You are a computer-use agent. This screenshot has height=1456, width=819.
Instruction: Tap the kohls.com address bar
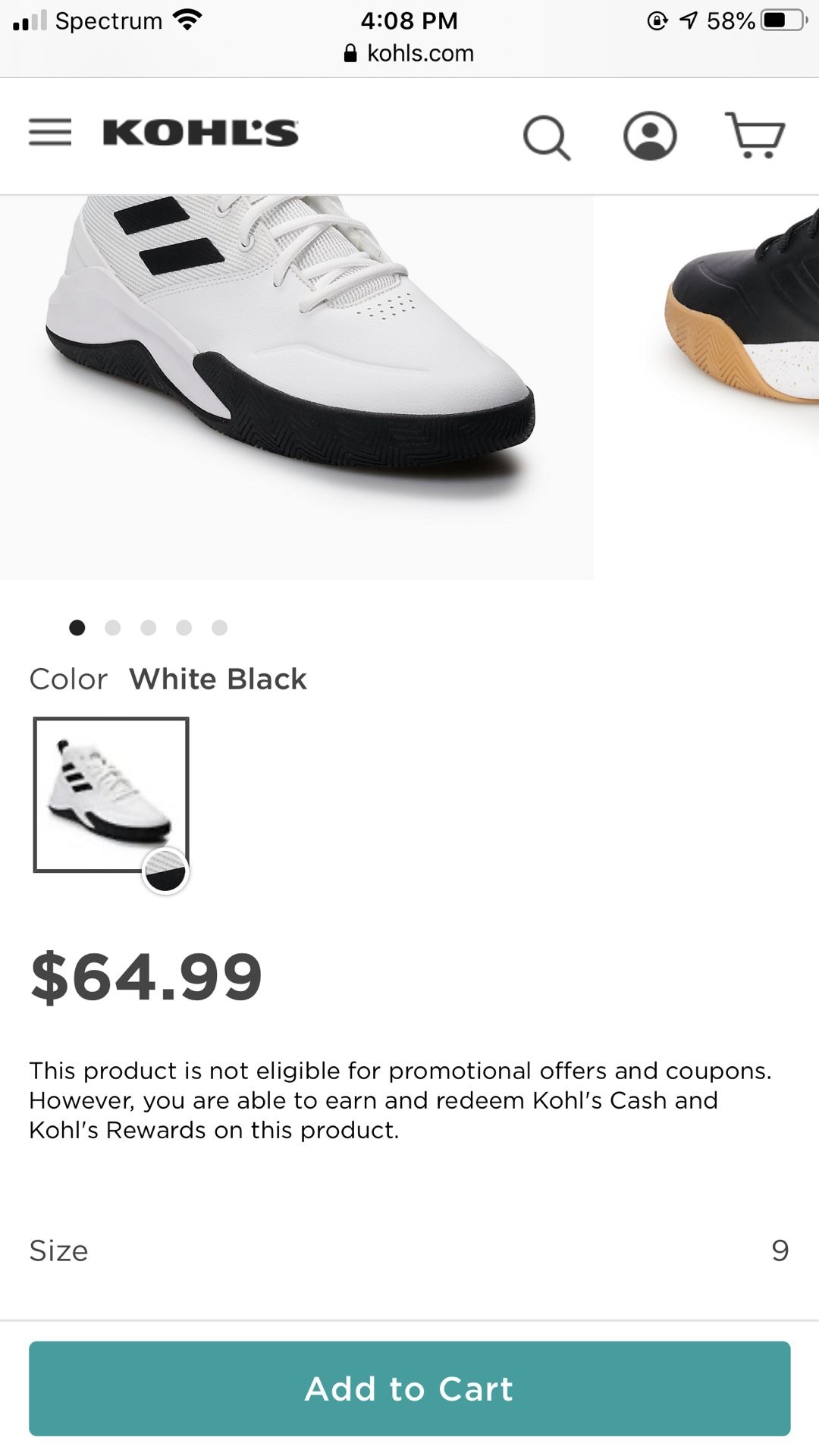click(409, 53)
